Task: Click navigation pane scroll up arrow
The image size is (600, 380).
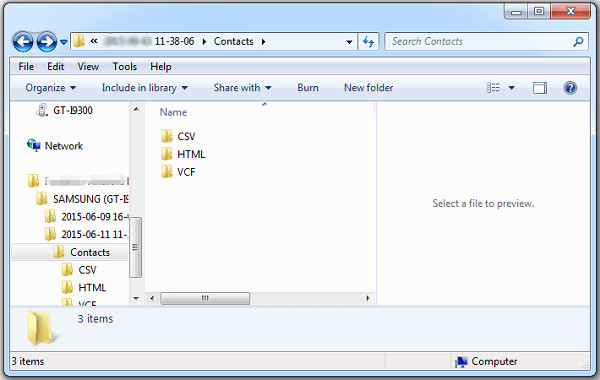Action: point(136,109)
